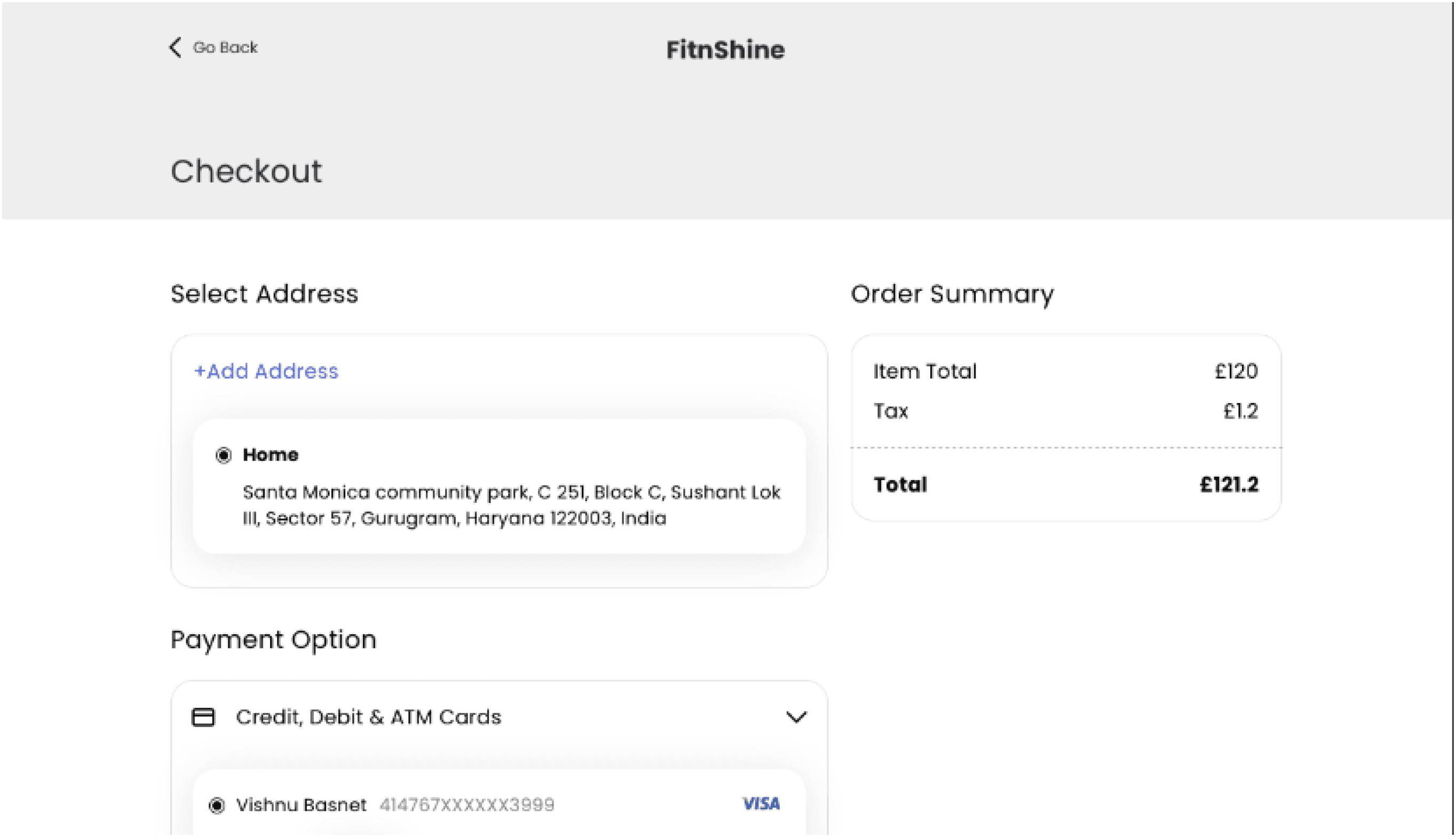This screenshot has width=1456, height=837.
Task: Click the Credit, Debit & ATM Cards label
Action: [x=368, y=717]
